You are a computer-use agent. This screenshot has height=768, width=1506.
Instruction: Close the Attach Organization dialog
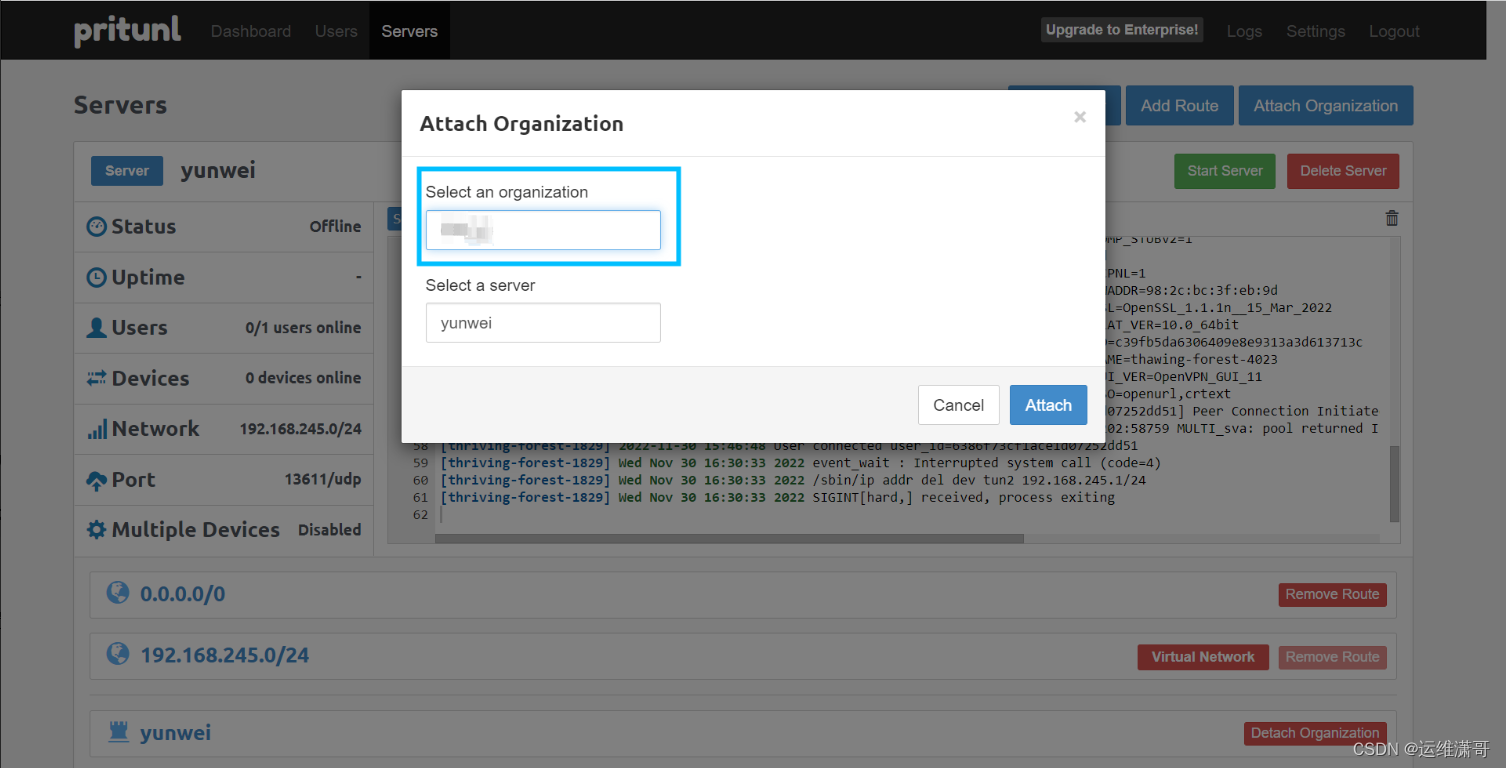pos(1080,117)
